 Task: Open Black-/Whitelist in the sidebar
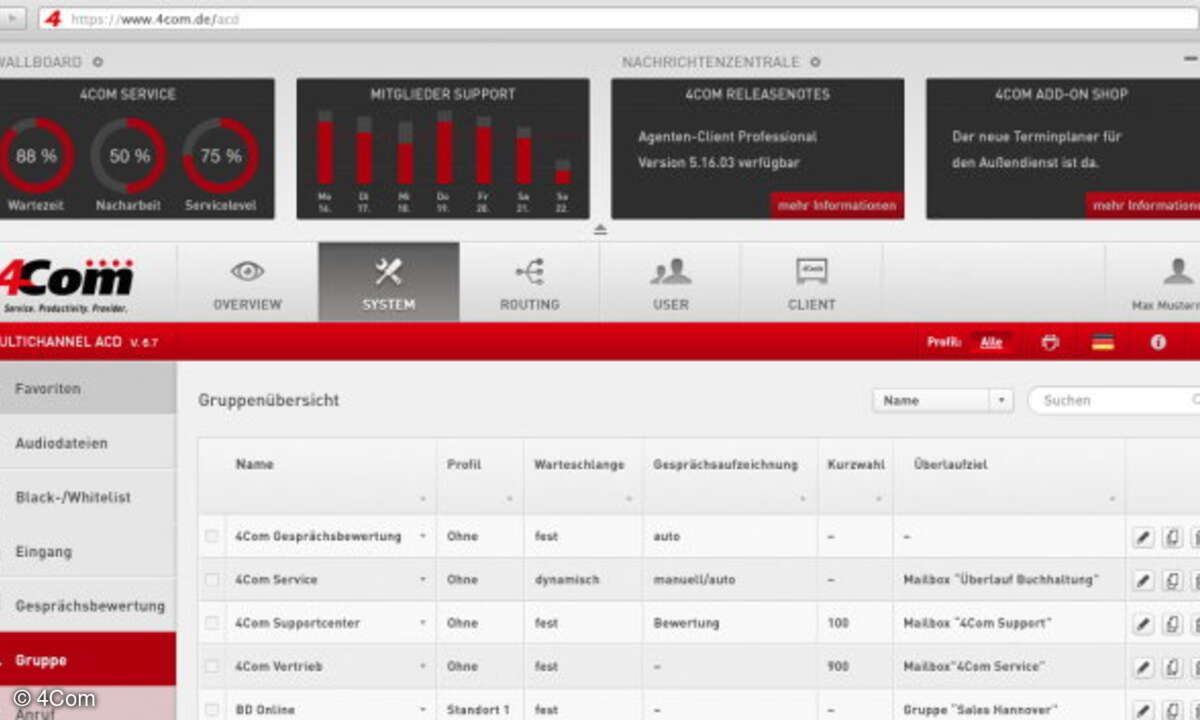coord(88,497)
